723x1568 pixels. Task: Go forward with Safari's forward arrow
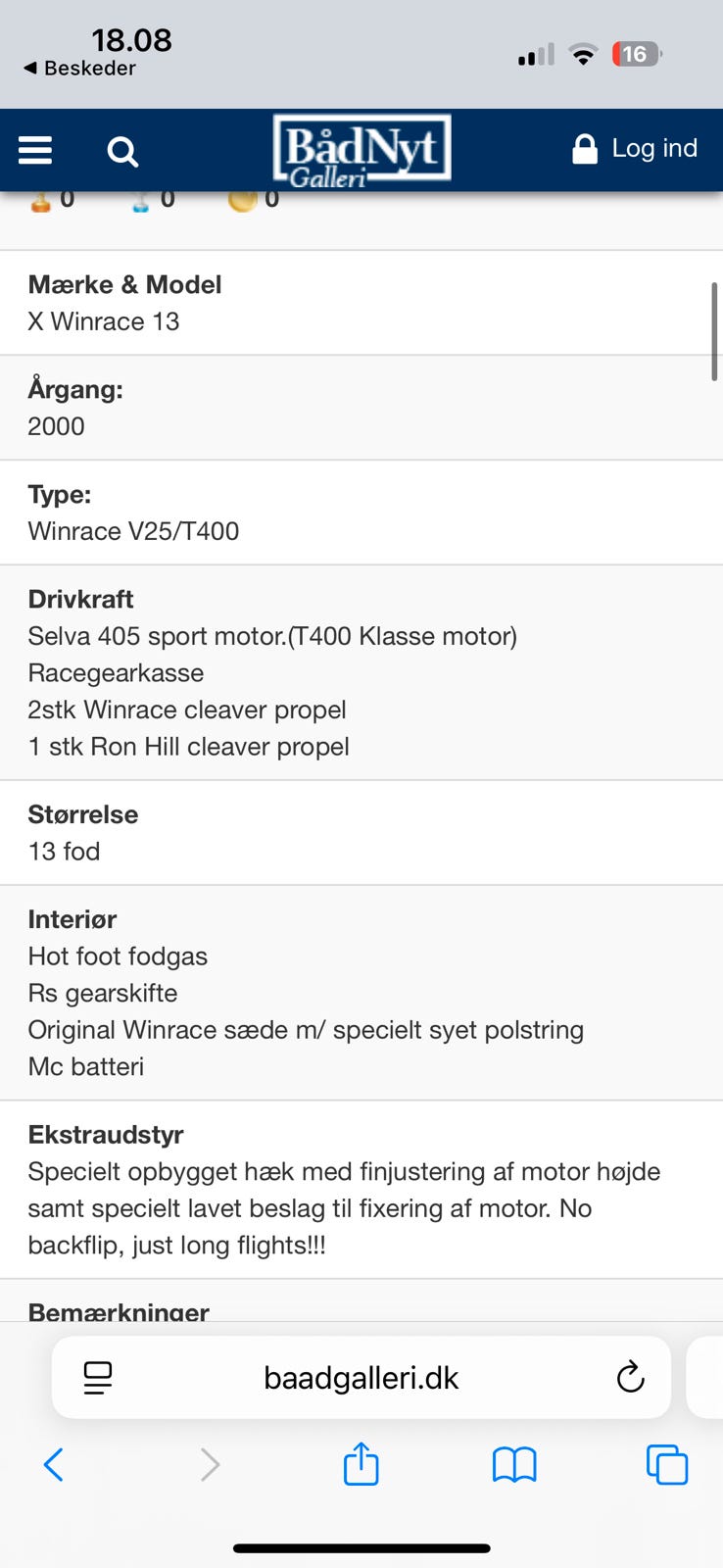210,1465
